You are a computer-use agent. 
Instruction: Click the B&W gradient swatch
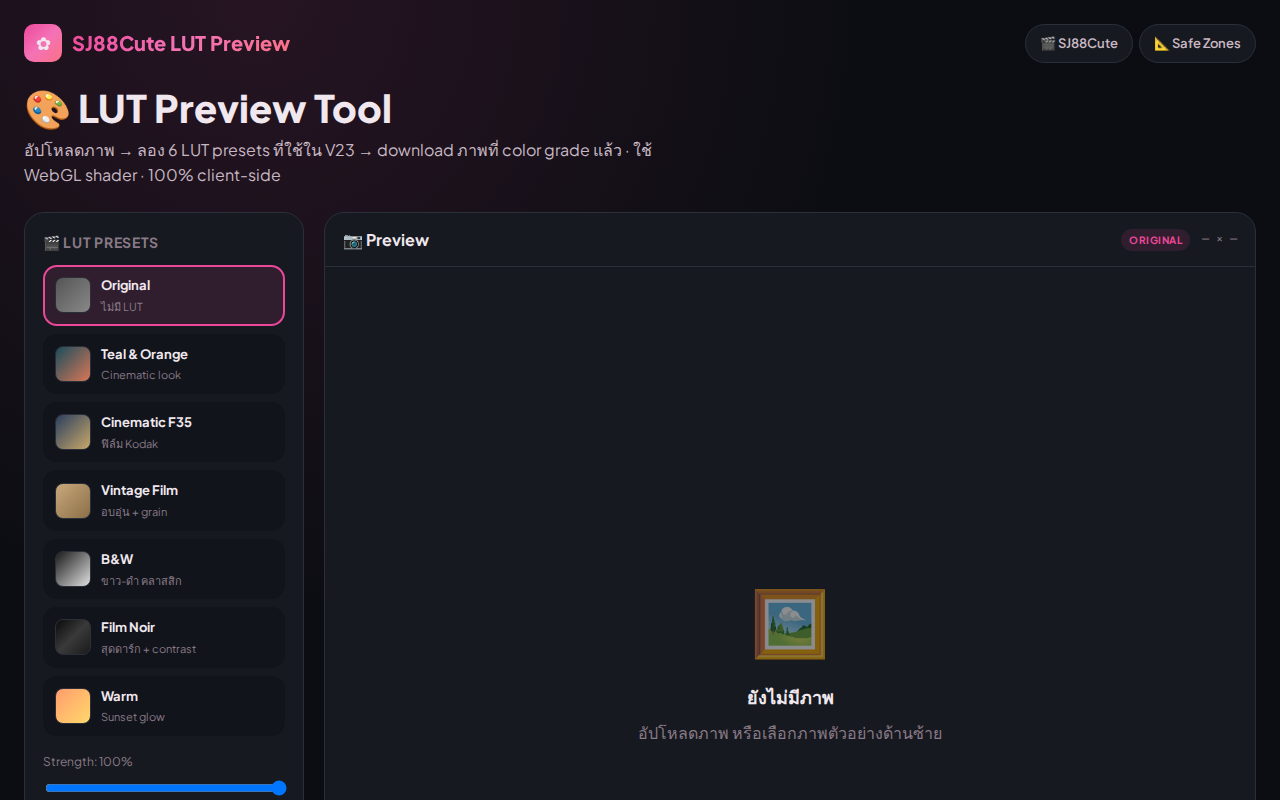coord(73,569)
